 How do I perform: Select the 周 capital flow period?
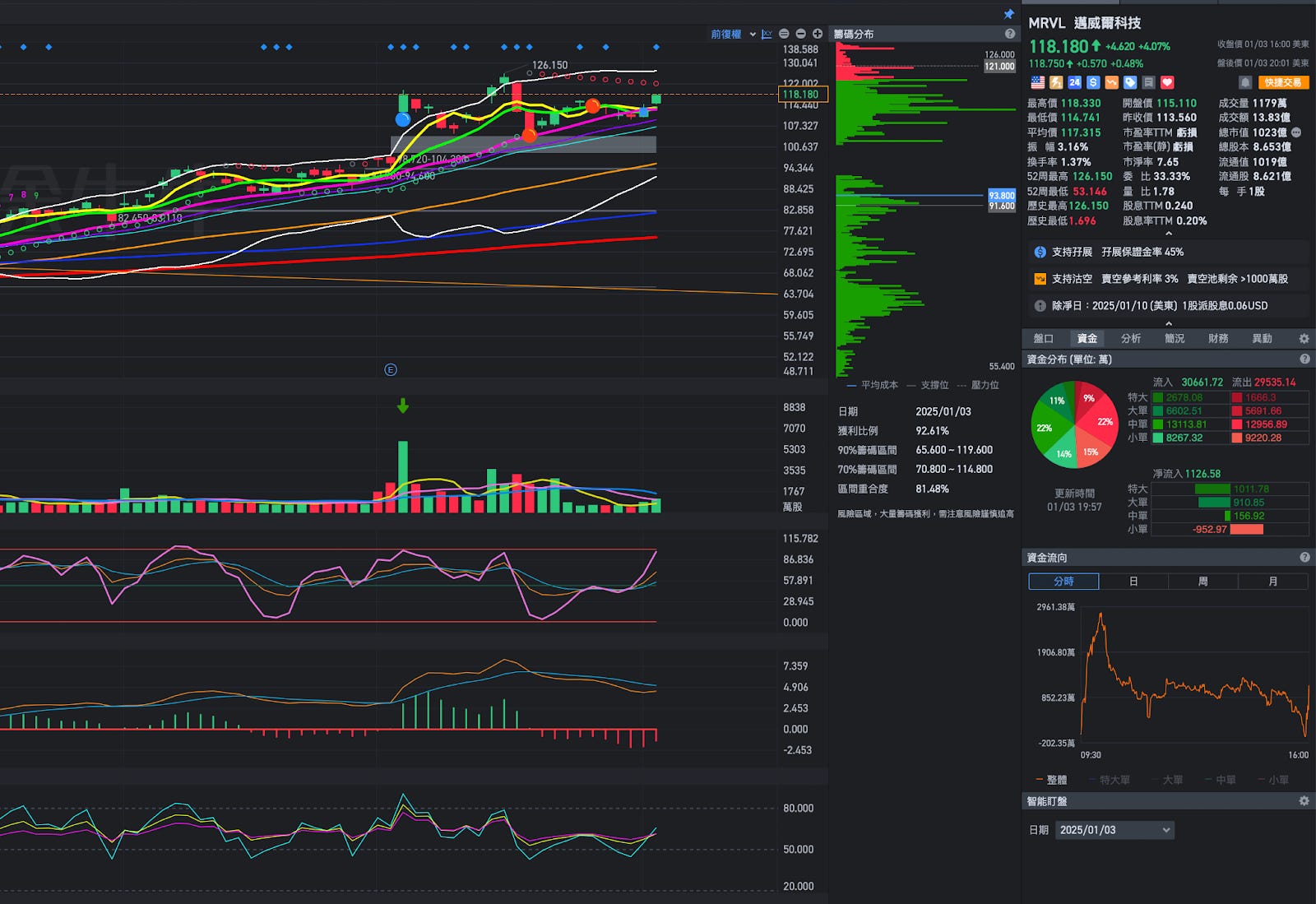click(1203, 582)
